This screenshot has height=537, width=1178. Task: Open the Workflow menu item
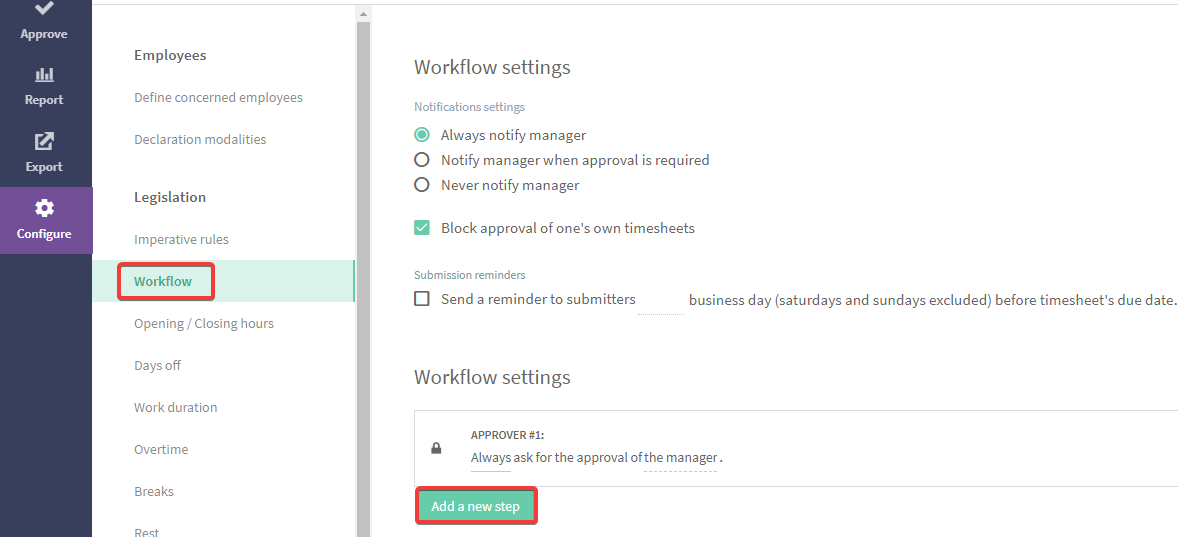(163, 282)
